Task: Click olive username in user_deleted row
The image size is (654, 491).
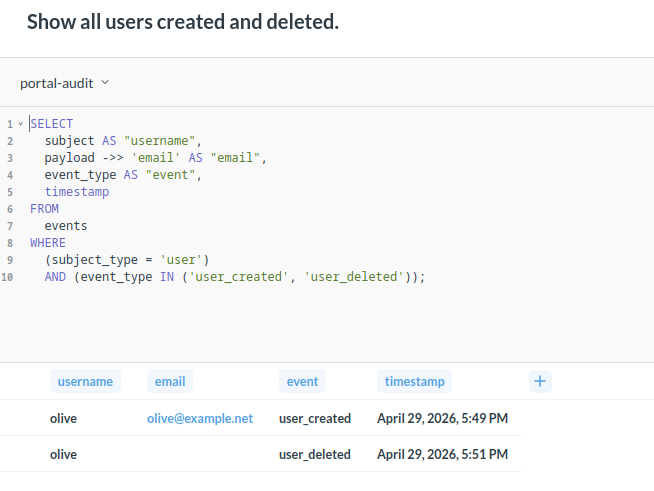Action: pyautogui.click(x=63, y=454)
